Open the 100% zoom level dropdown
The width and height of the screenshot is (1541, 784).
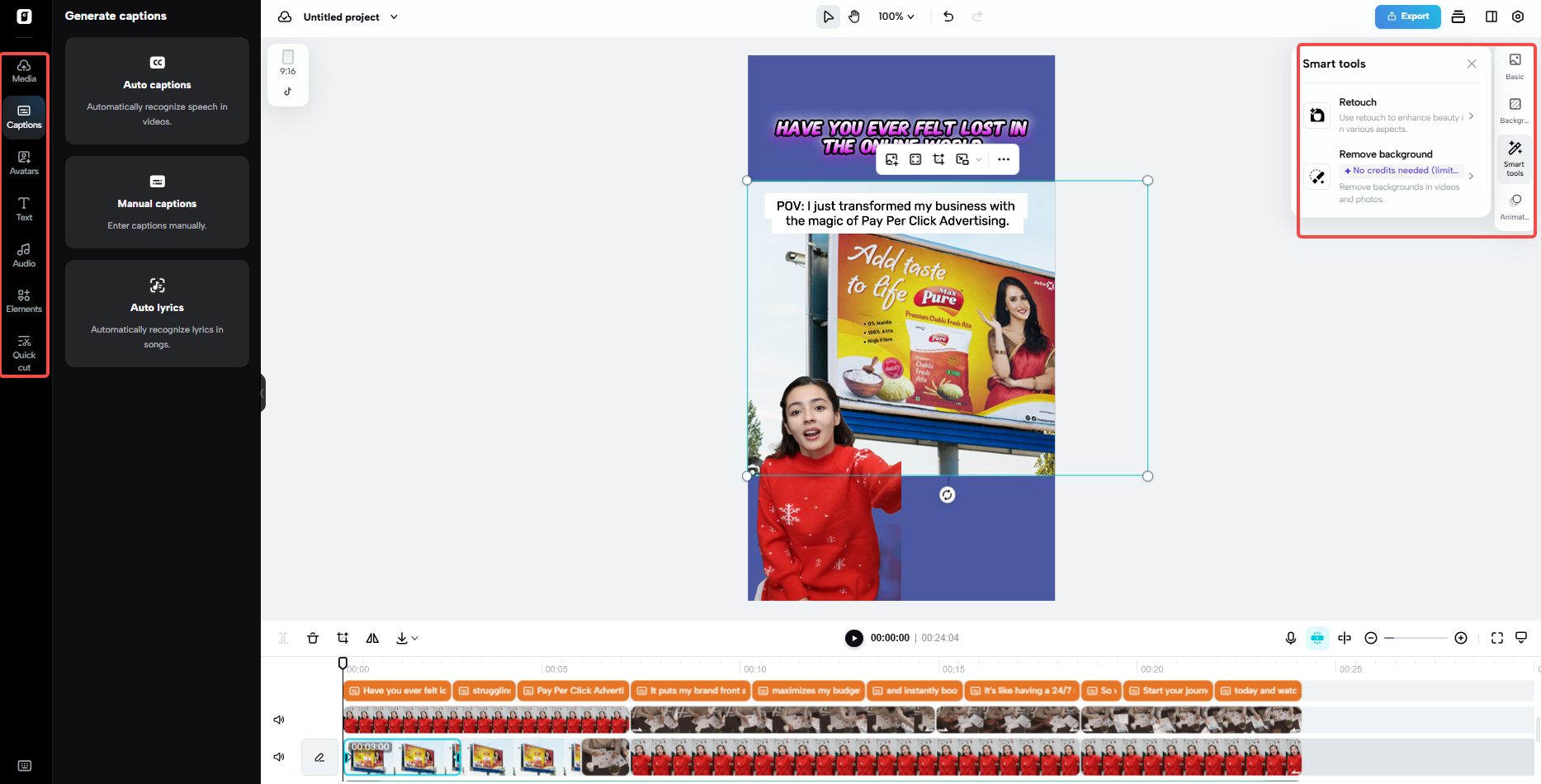point(896,17)
